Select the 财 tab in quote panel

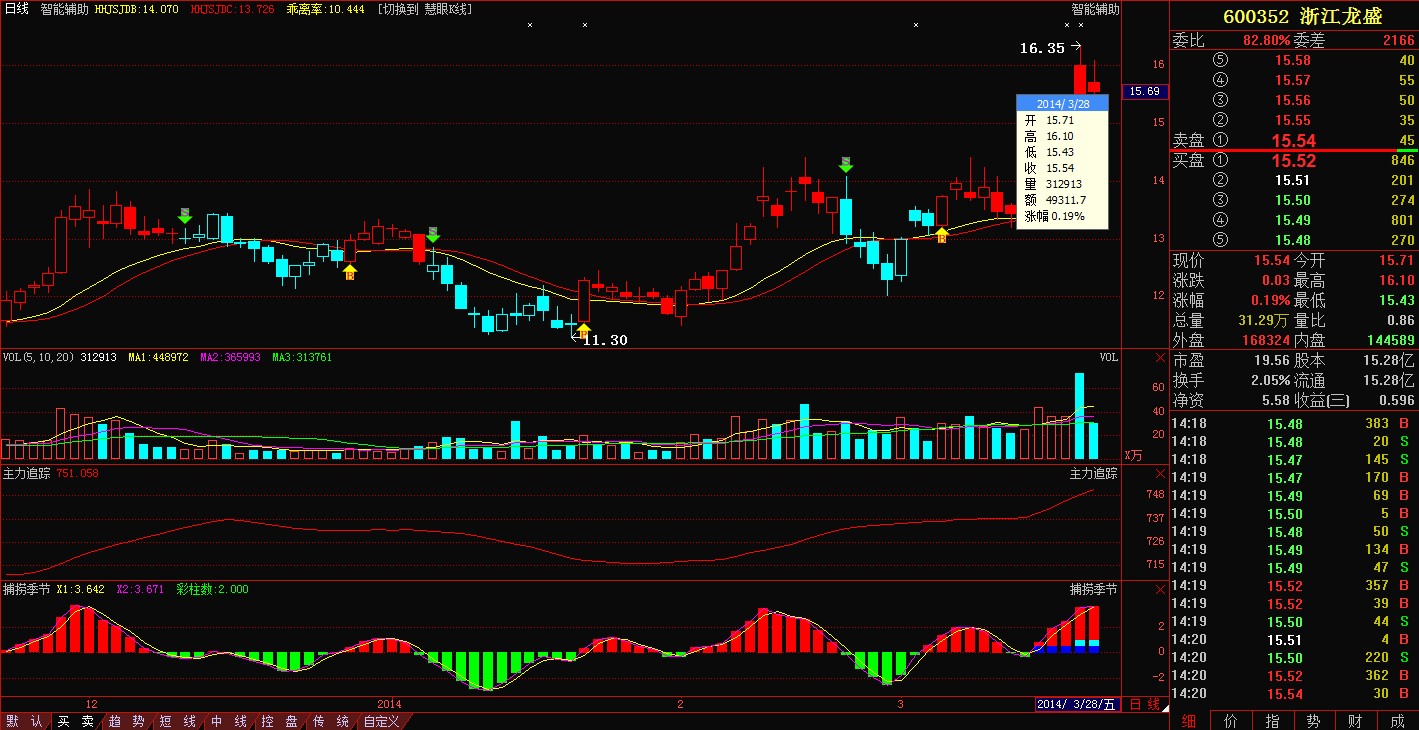pos(1355,720)
